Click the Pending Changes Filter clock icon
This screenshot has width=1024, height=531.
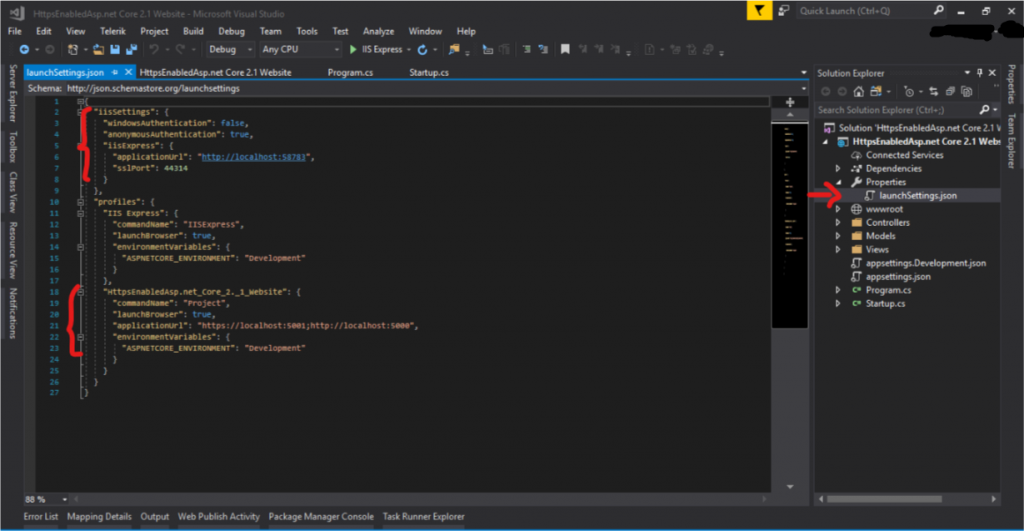[908, 91]
